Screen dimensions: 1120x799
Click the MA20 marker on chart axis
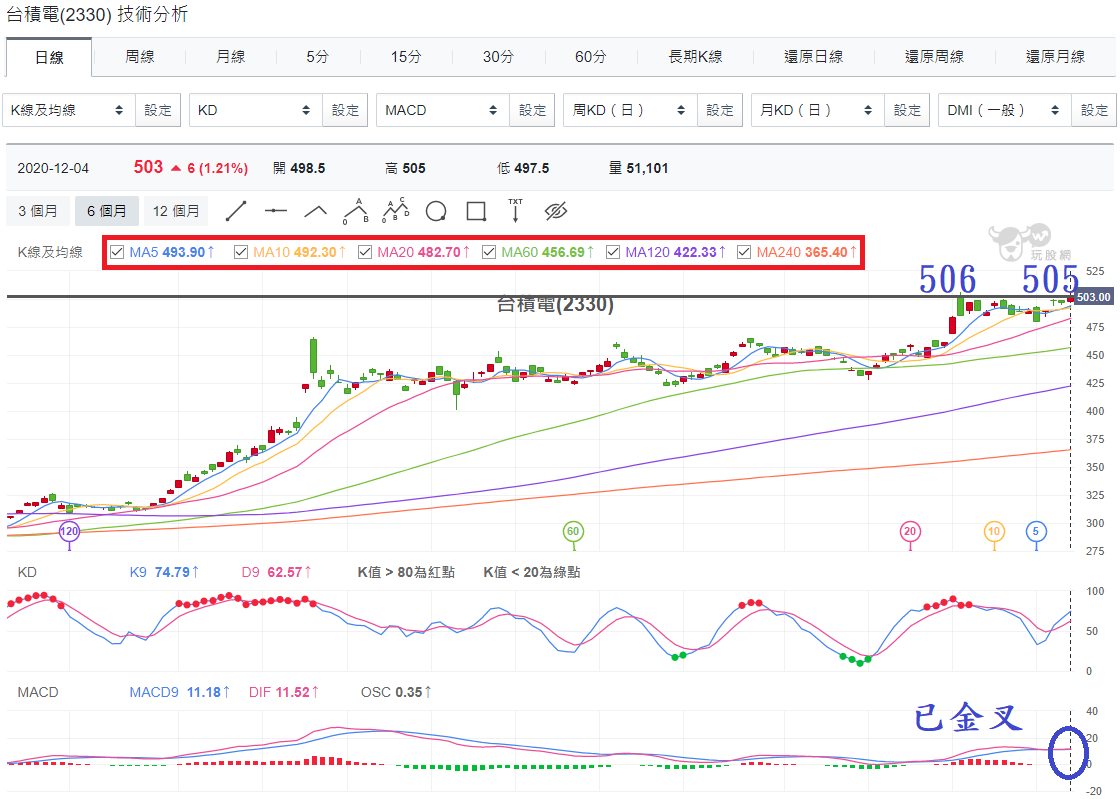click(x=909, y=531)
